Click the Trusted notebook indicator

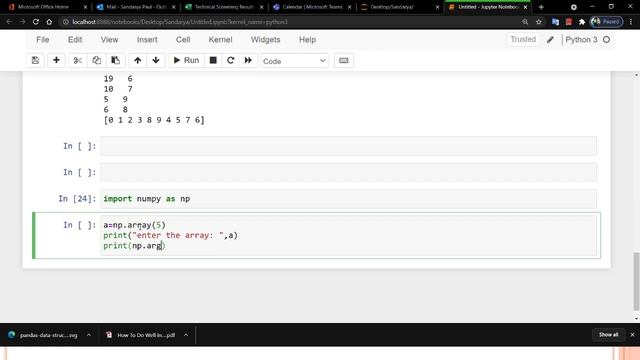(523, 40)
